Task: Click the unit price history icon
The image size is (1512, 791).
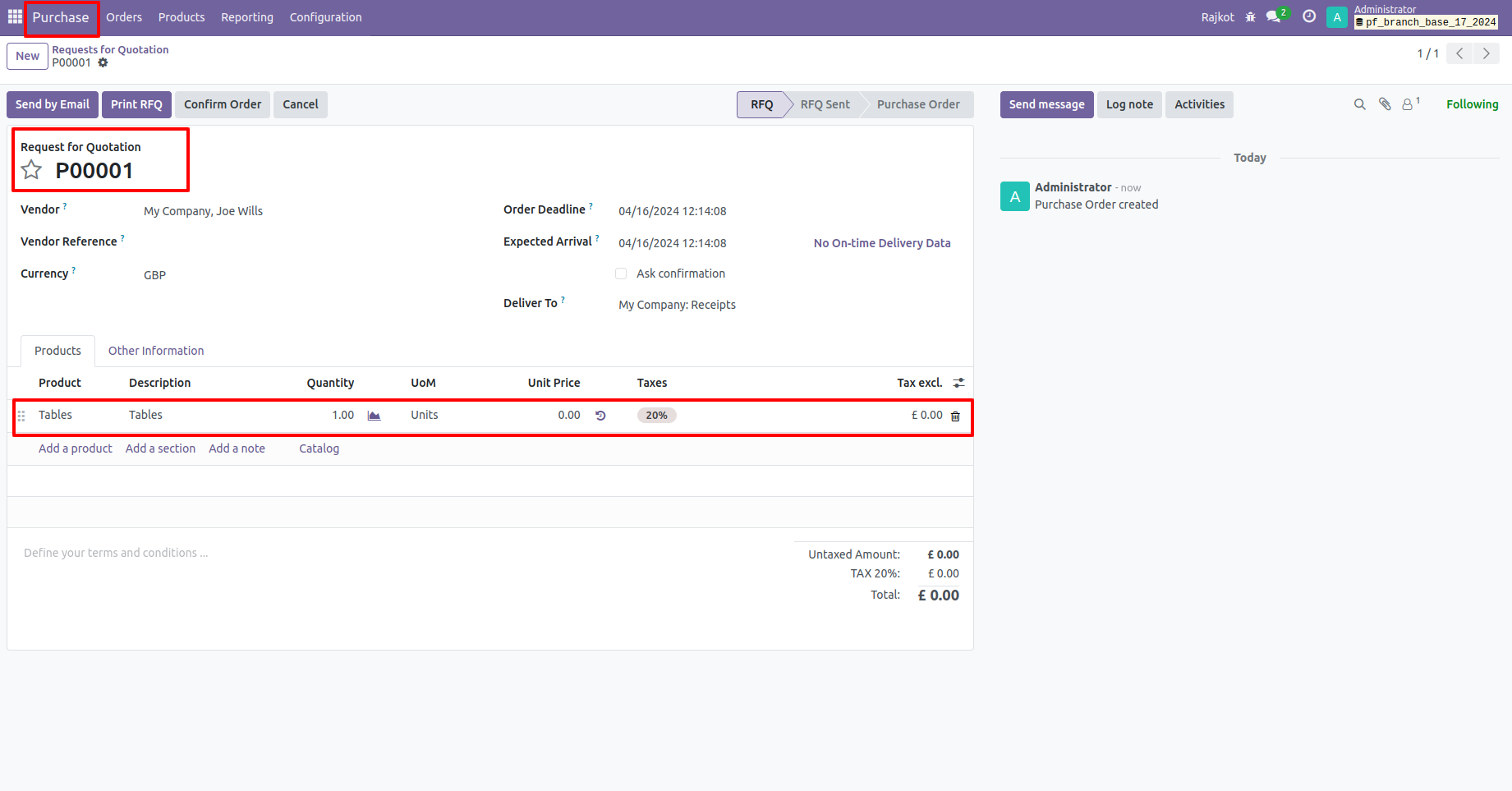Action: click(600, 415)
